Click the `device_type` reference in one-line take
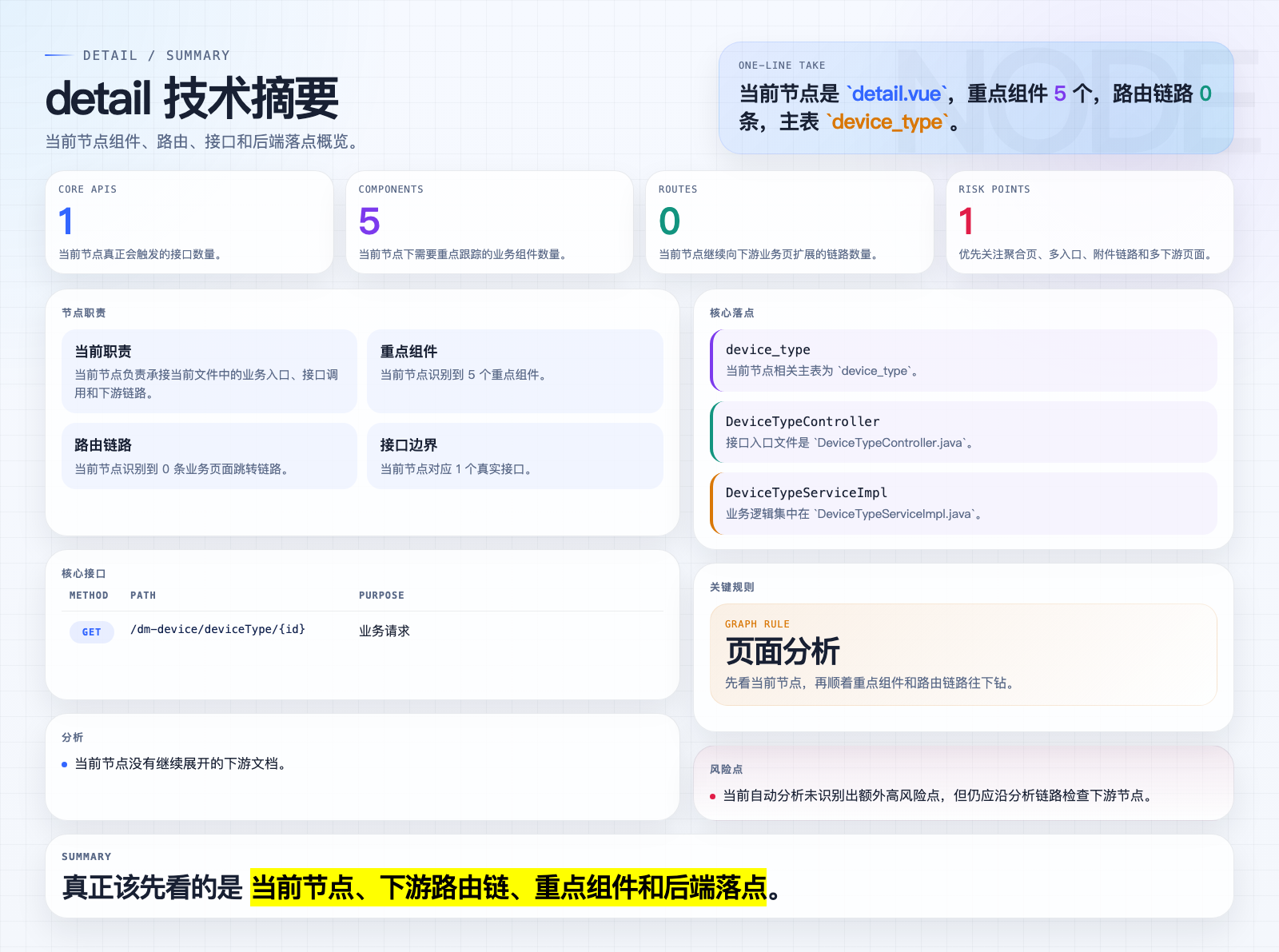Viewport: 1279px width, 952px height. click(888, 121)
